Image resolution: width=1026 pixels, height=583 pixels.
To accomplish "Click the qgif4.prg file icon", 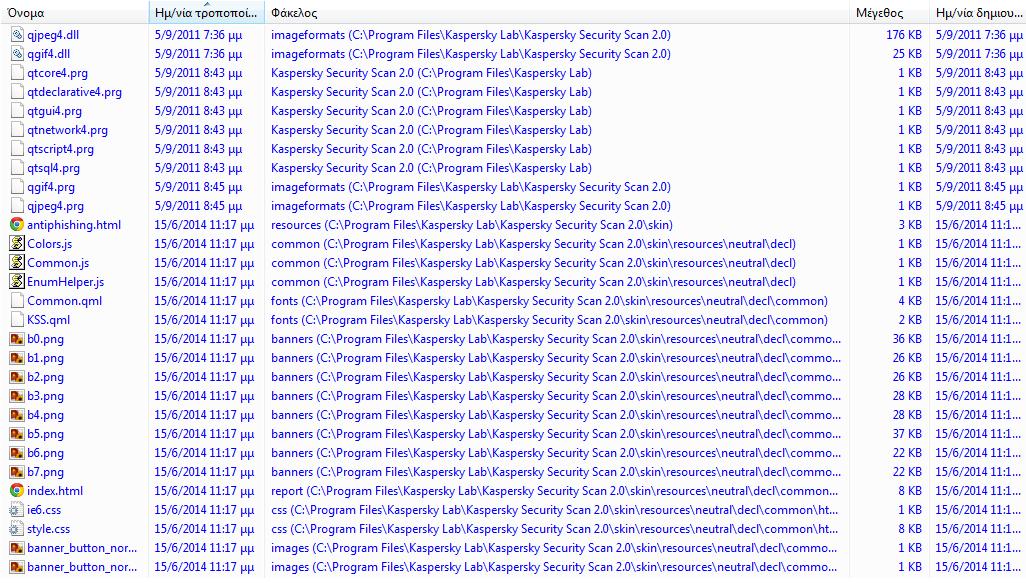I will click(17, 186).
